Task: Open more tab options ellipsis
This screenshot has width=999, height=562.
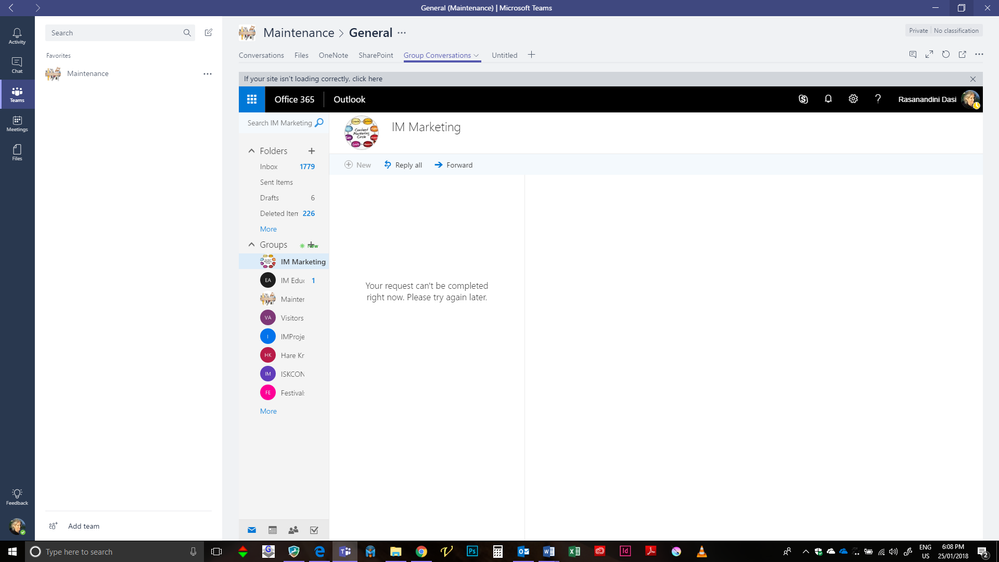Action: point(979,55)
